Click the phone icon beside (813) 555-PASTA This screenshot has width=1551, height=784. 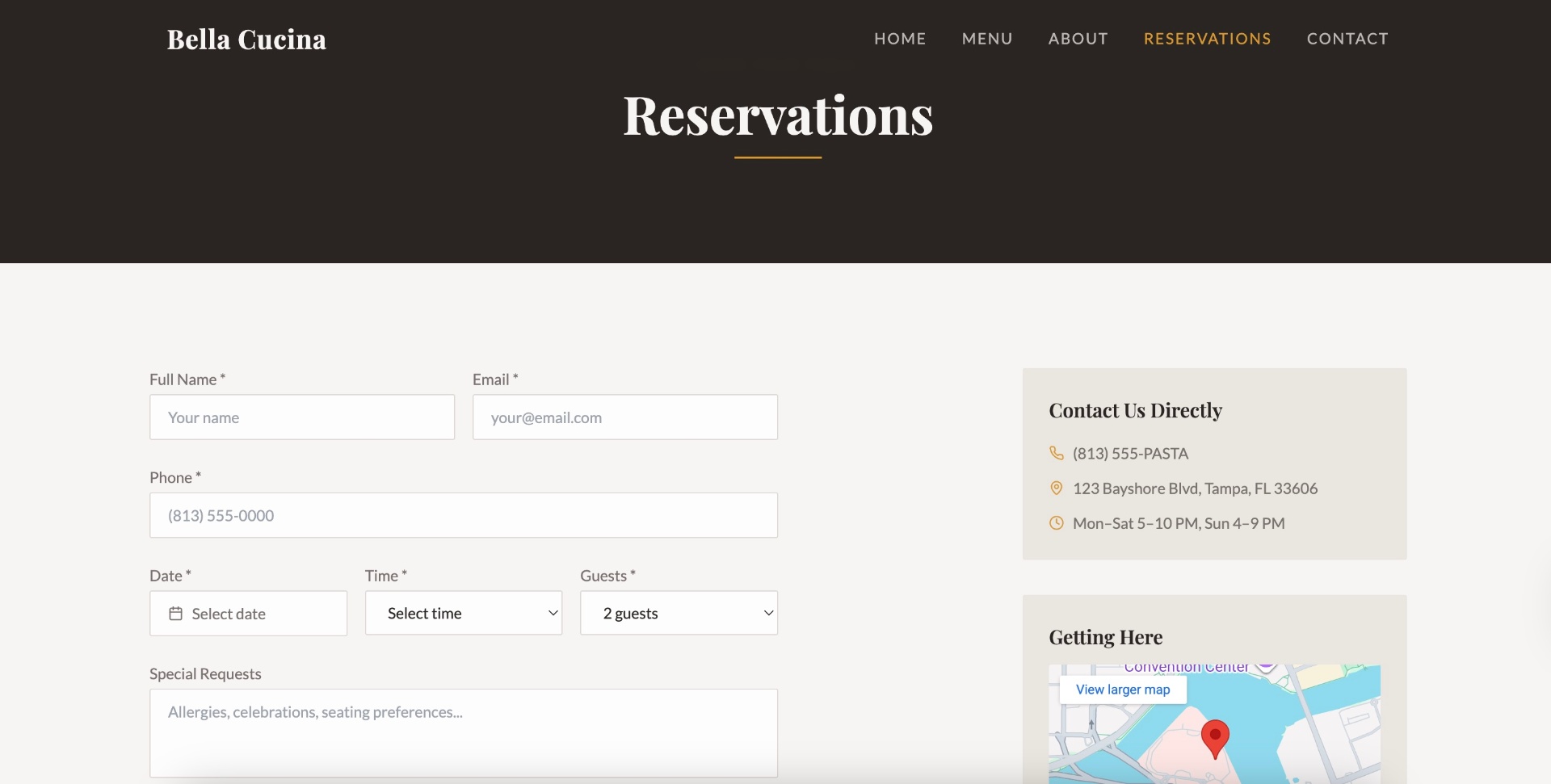(x=1056, y=453)
